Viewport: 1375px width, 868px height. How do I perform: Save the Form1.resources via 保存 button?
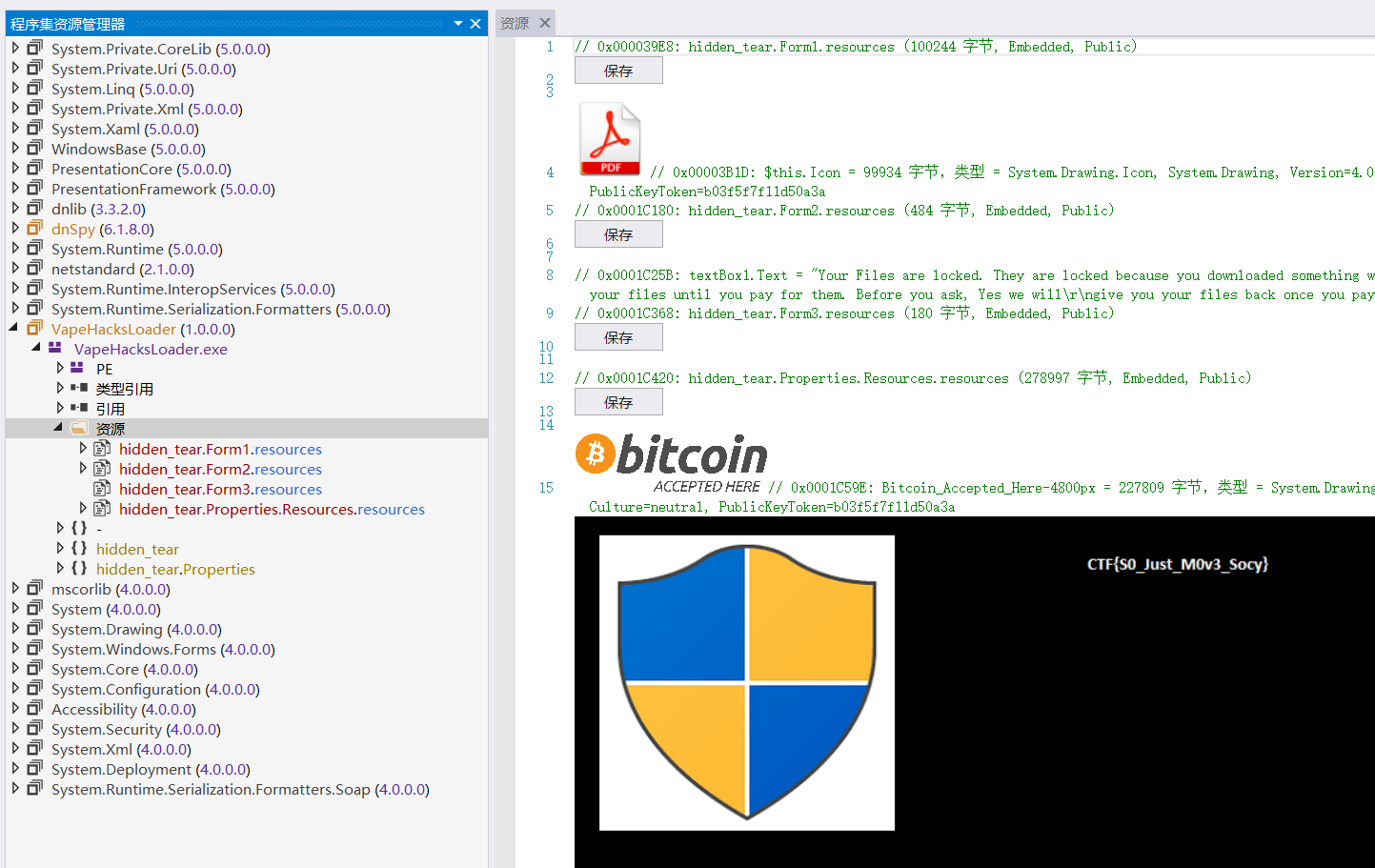618,71
